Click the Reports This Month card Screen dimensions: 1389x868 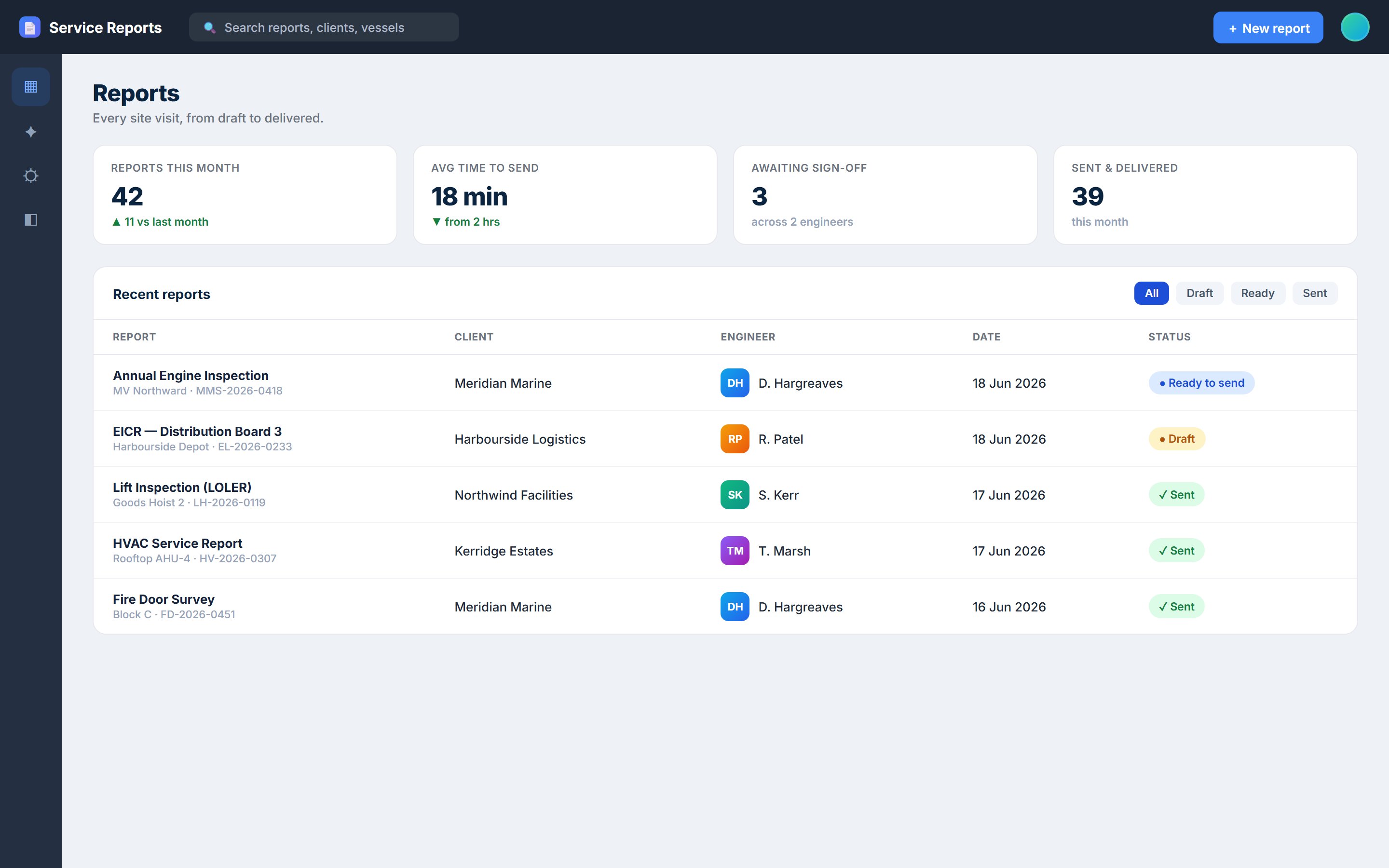click(245, 195)
